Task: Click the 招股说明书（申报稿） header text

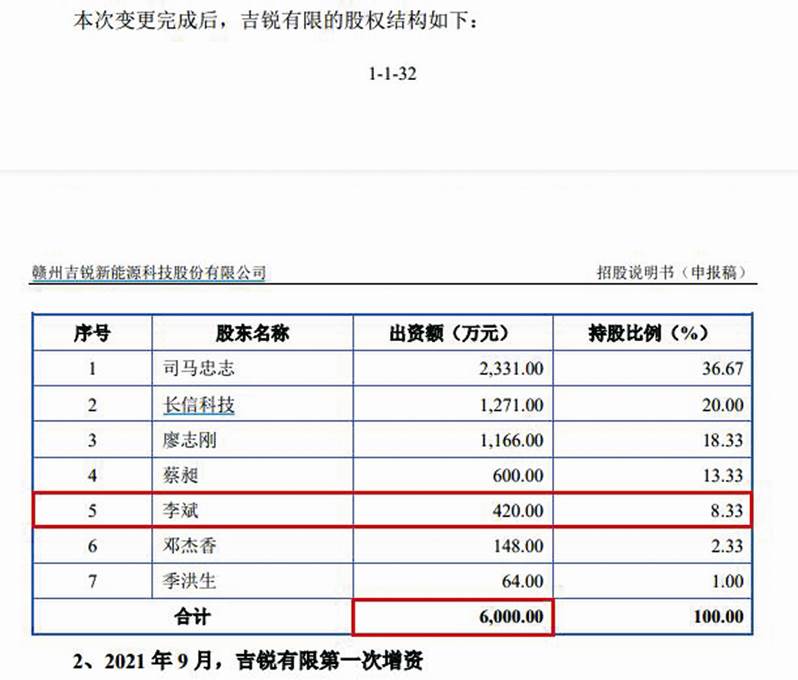Action: 671,272
